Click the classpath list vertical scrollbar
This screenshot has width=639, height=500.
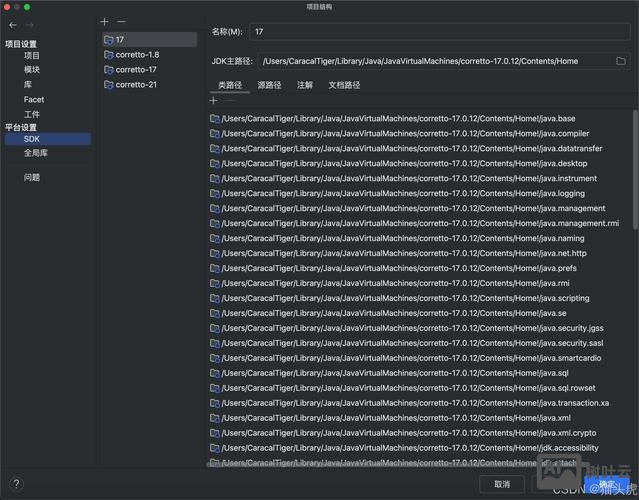point(635,169)
